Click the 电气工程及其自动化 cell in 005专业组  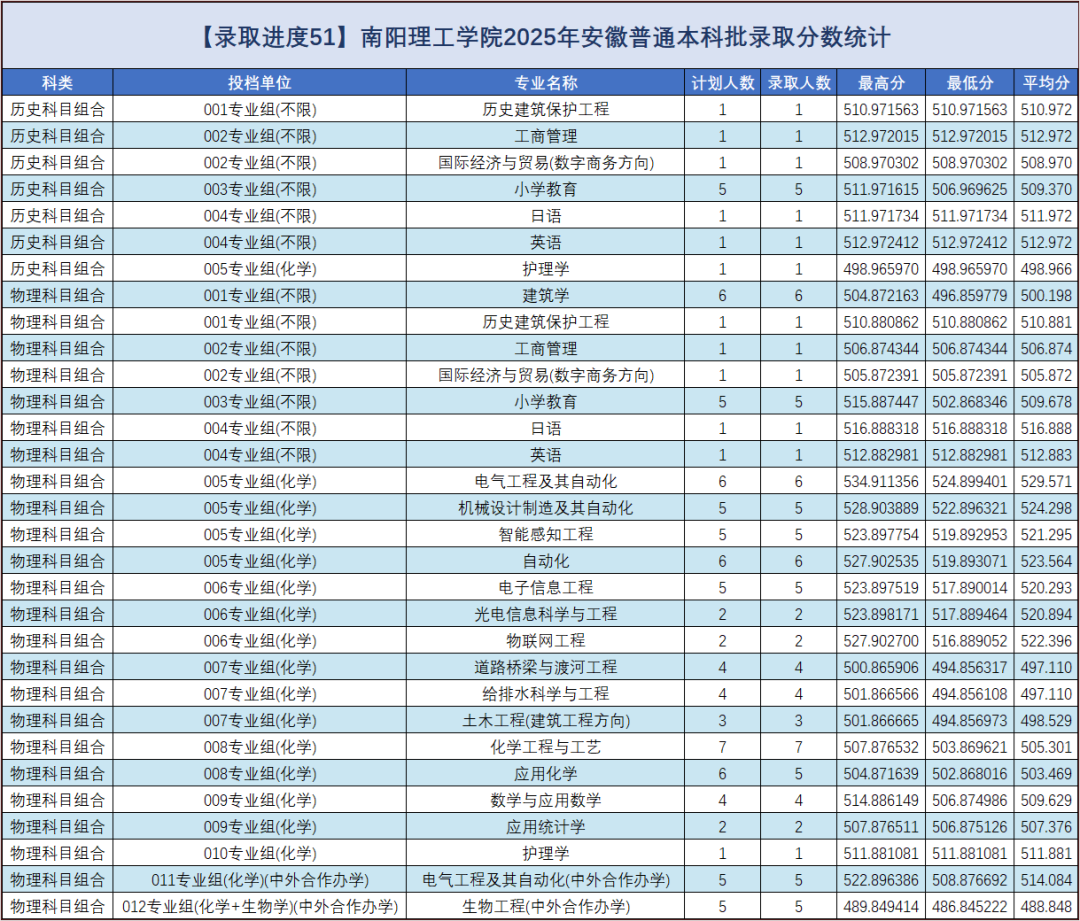pos(546,482)
